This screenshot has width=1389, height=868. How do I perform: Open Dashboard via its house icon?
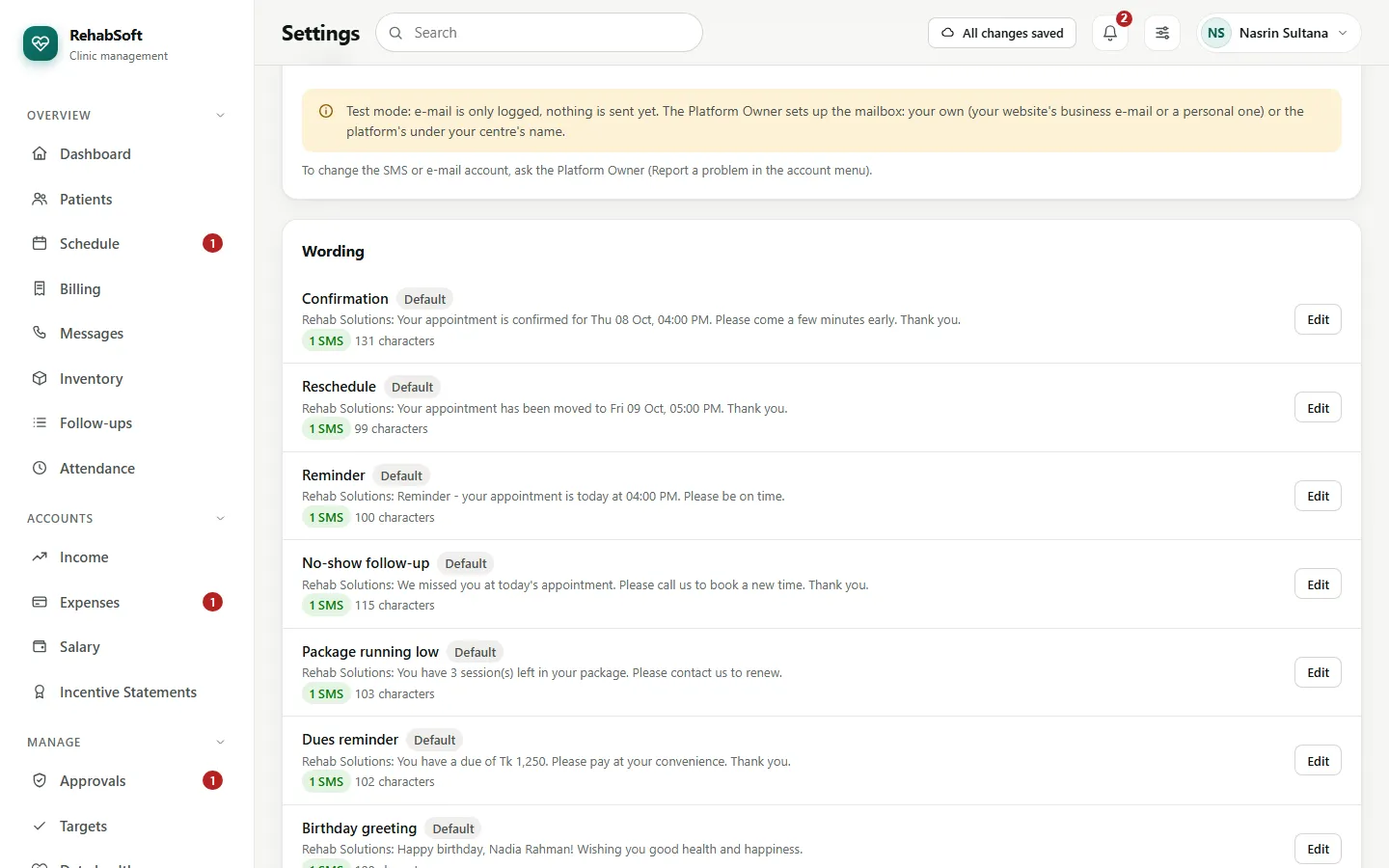click(x=40, y=154)
